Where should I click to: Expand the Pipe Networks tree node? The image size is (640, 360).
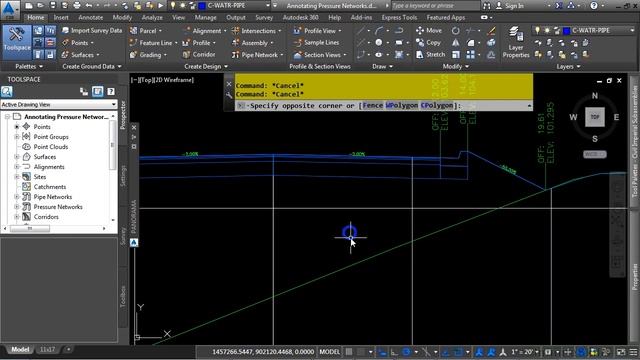(17, 197)
